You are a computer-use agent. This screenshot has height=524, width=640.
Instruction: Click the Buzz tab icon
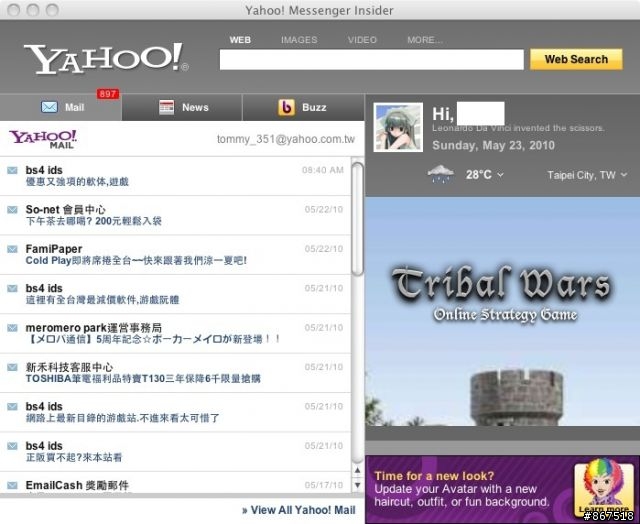click(x=286, y=107)
